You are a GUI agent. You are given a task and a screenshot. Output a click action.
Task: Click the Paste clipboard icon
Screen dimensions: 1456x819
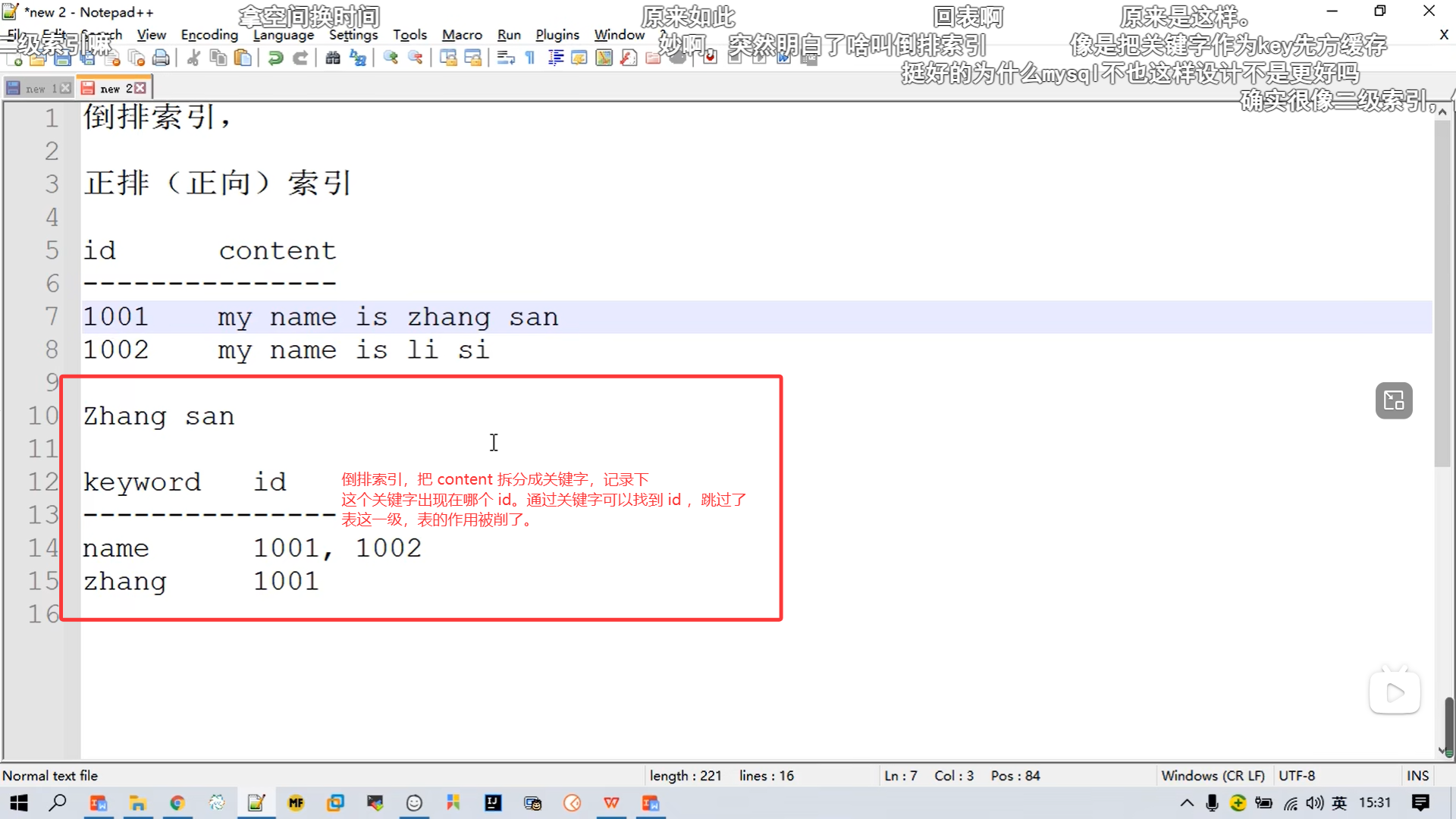[243, 58]
